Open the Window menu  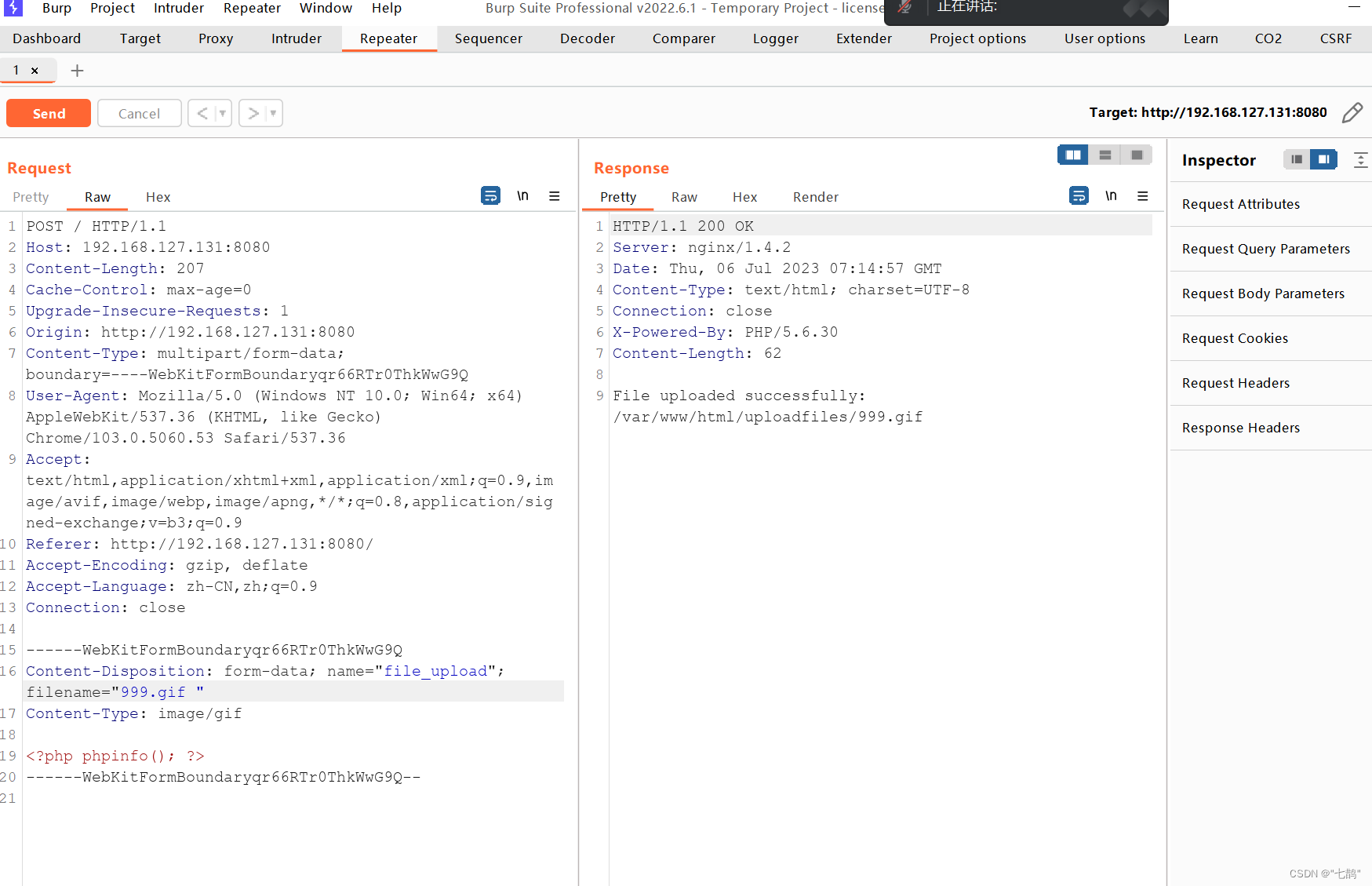pos(326,8)
